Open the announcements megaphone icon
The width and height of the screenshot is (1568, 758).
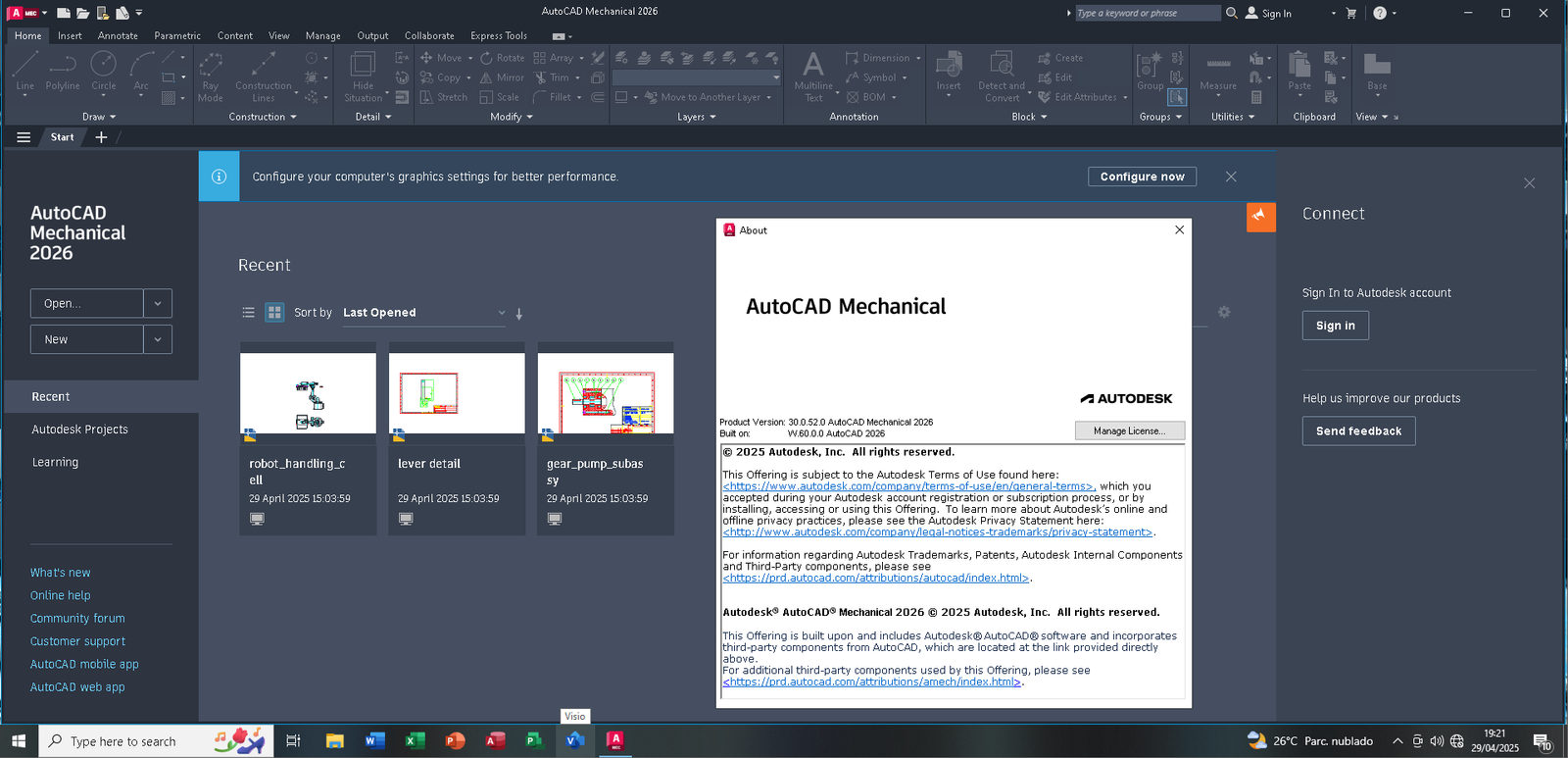coord(1260,217)
